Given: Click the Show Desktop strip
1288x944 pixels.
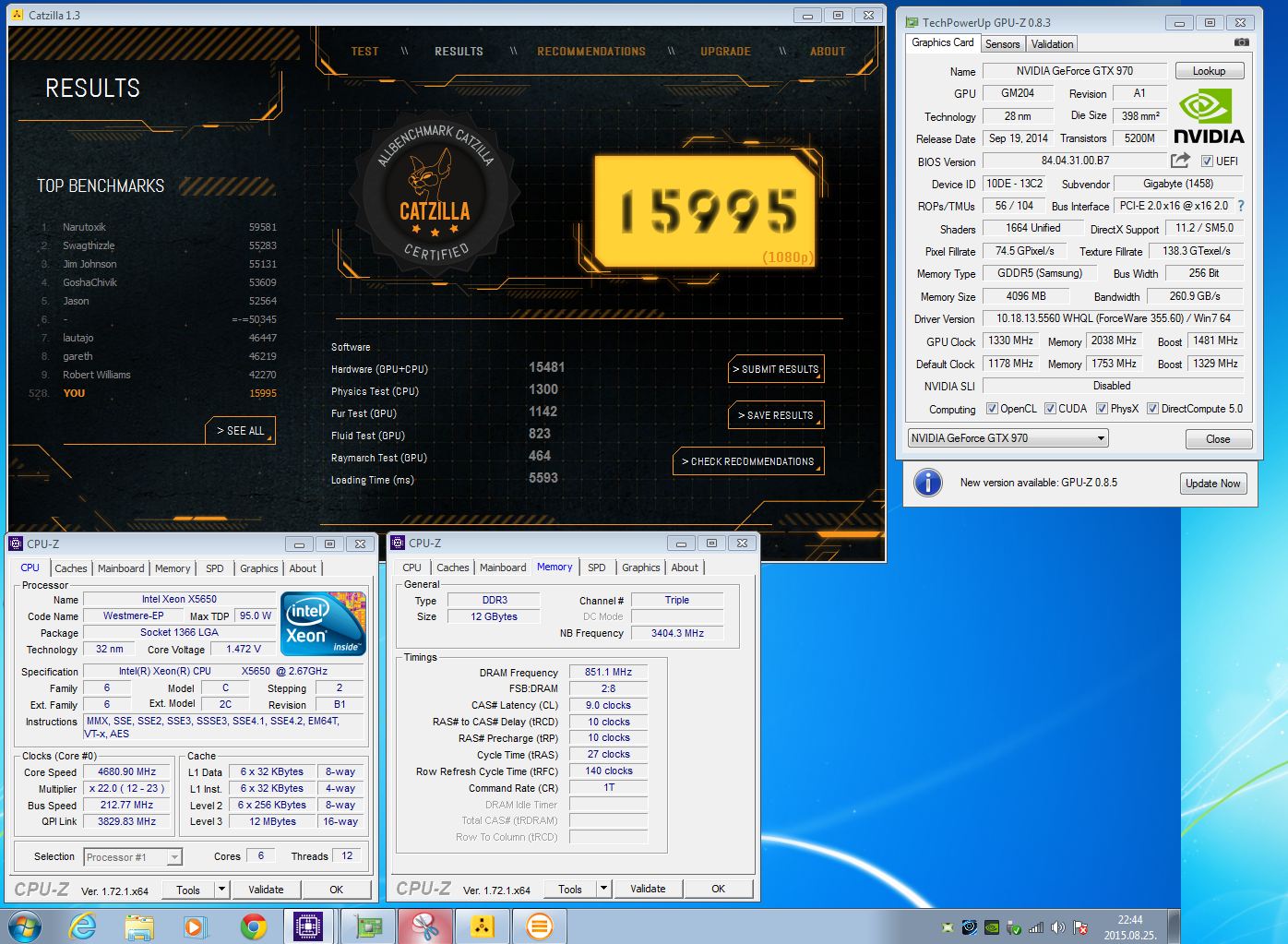Looking at the screenshot, I should tap(1175, 926).
